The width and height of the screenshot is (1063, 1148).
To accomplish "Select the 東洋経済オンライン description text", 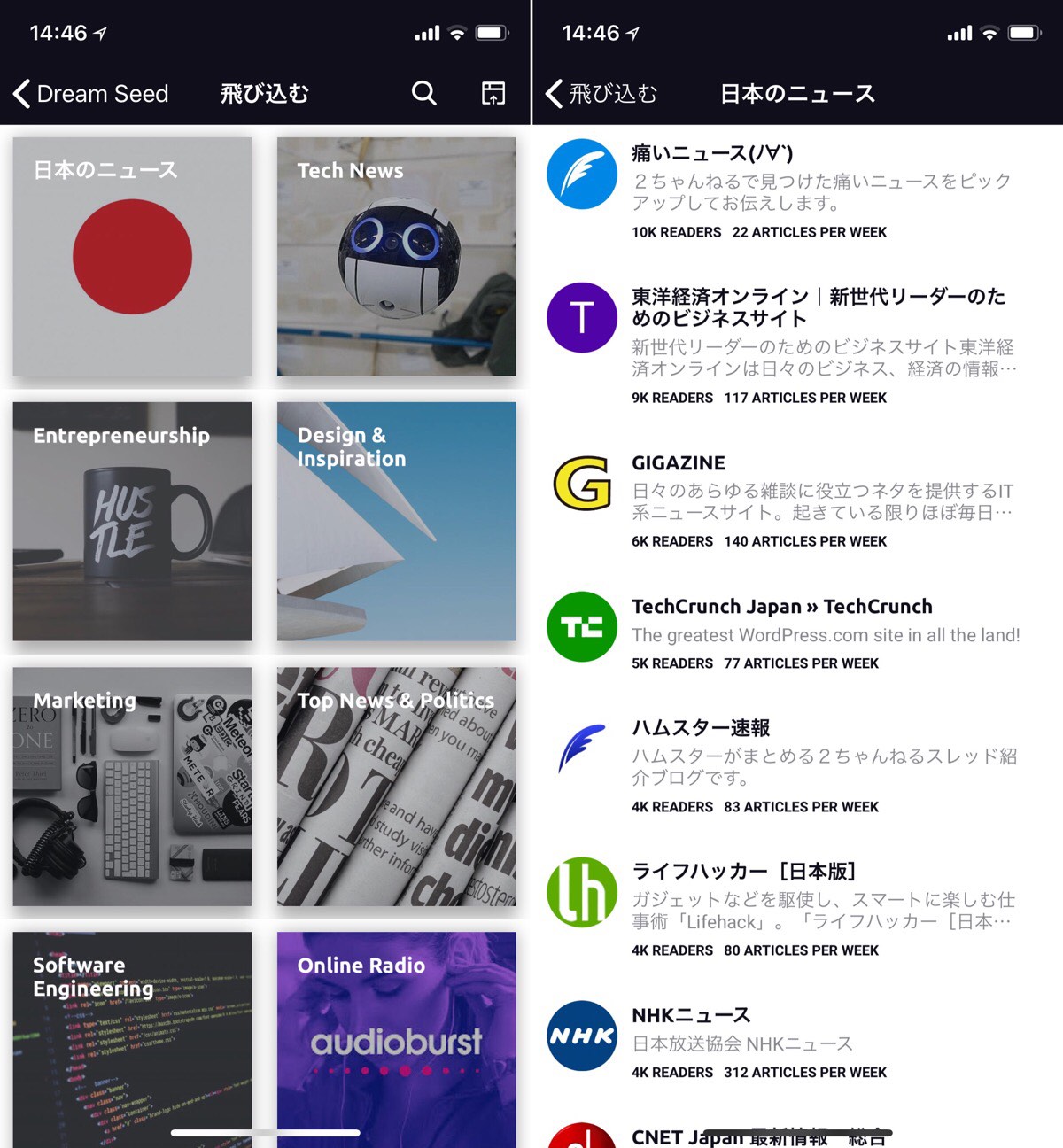I will click(825, 358).
